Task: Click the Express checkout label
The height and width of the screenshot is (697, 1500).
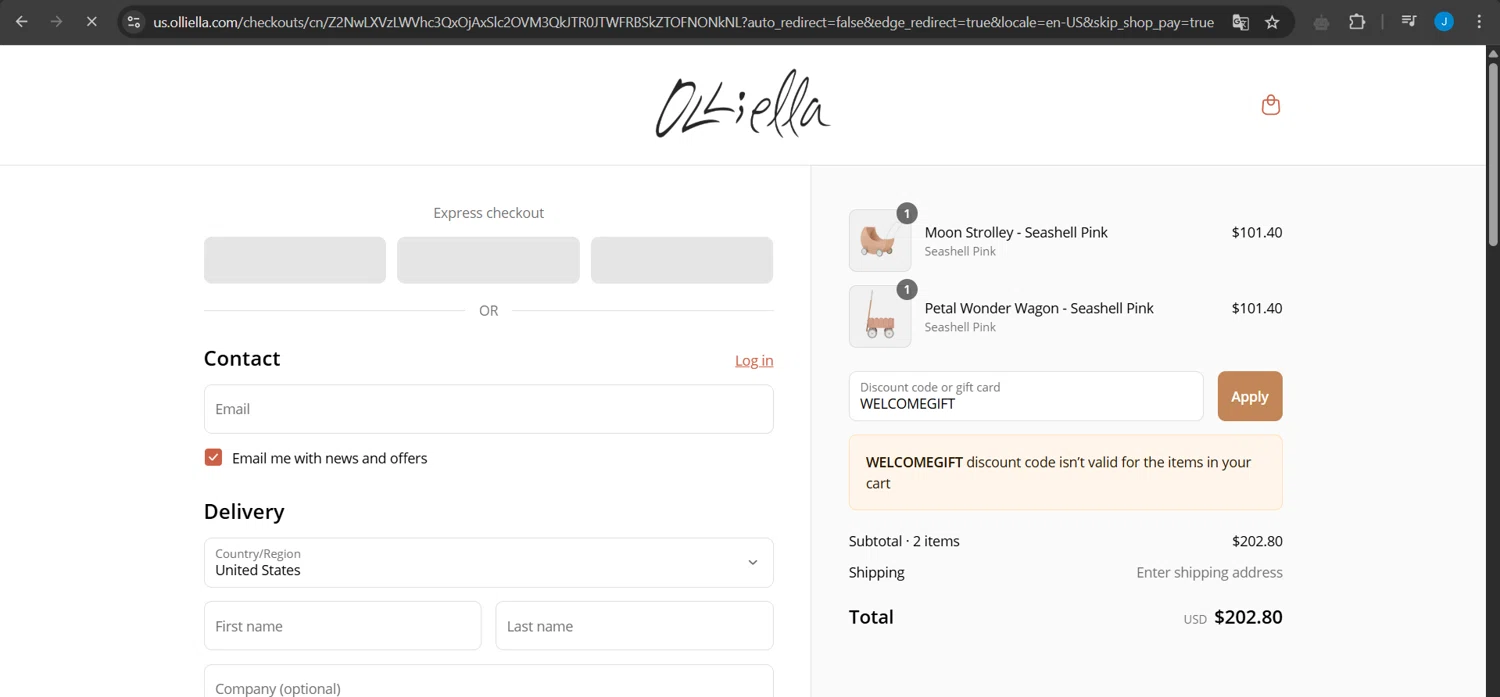Action: click(x=488, y=213)
